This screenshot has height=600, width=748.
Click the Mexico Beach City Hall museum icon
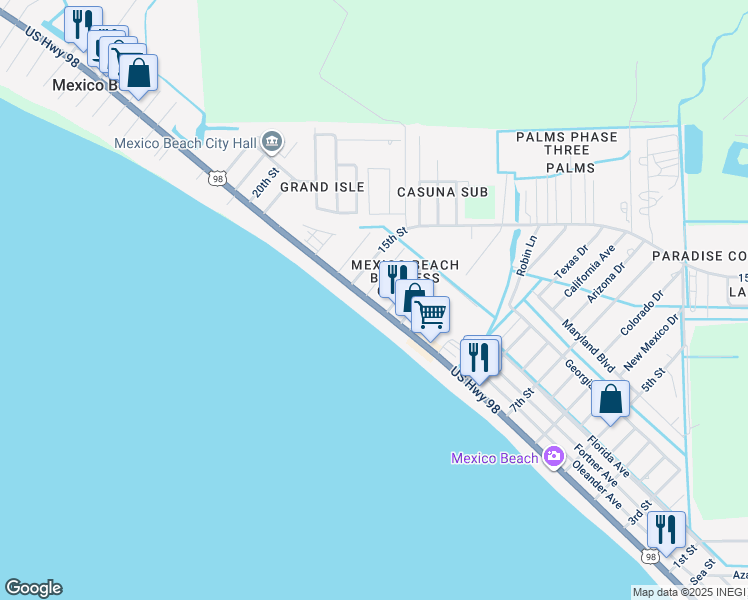pos(272,143)
